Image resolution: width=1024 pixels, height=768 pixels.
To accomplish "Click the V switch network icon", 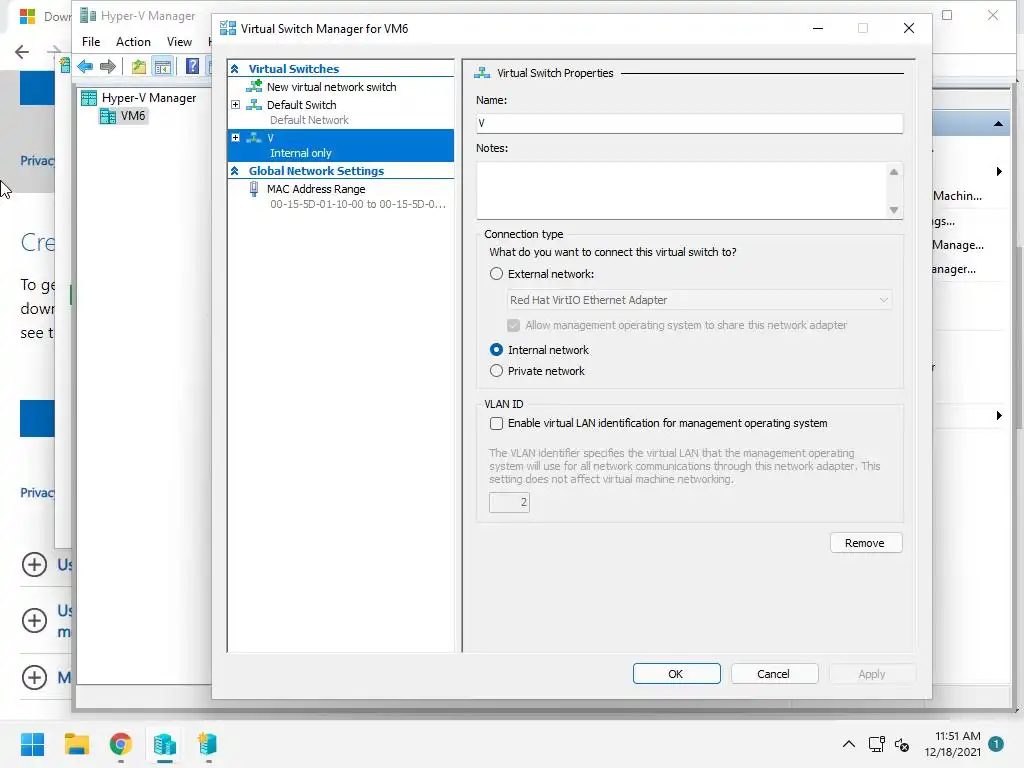I will click(254, 138).
